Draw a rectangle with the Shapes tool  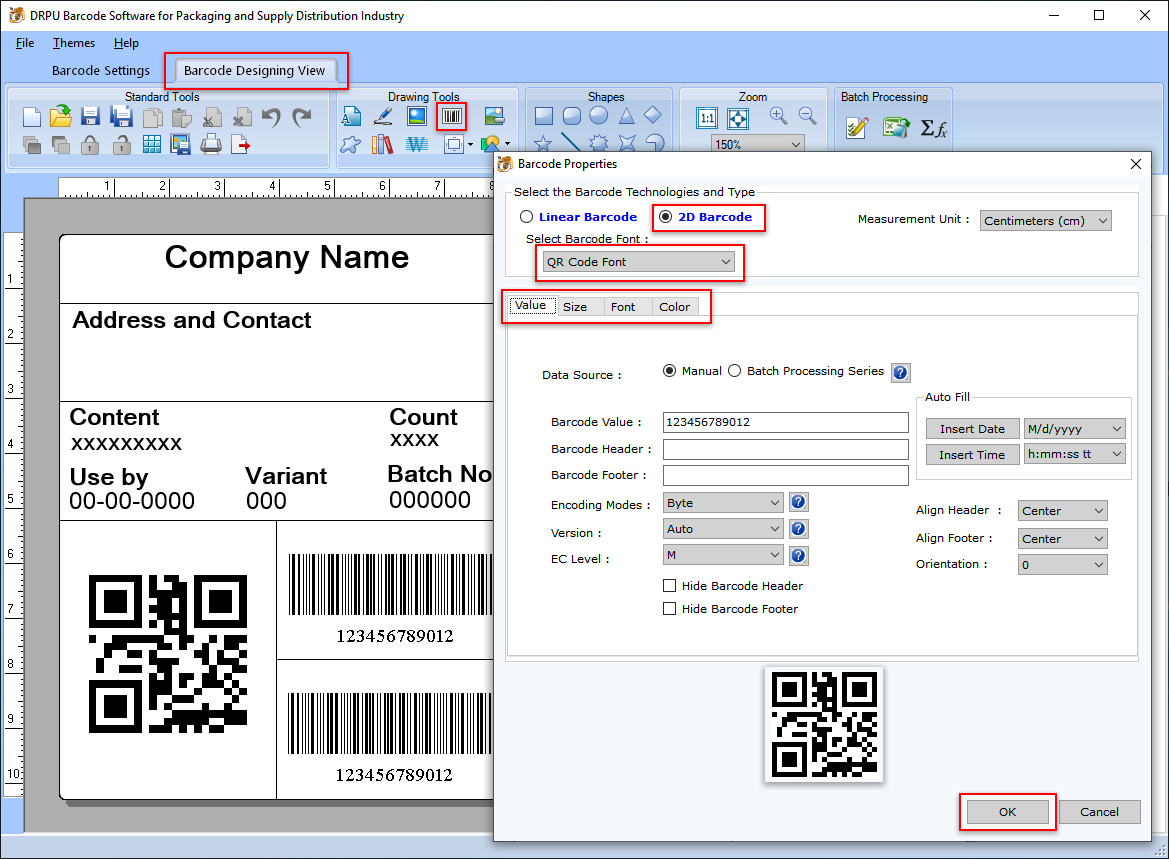pyautogui.click(x=544, y=116)
